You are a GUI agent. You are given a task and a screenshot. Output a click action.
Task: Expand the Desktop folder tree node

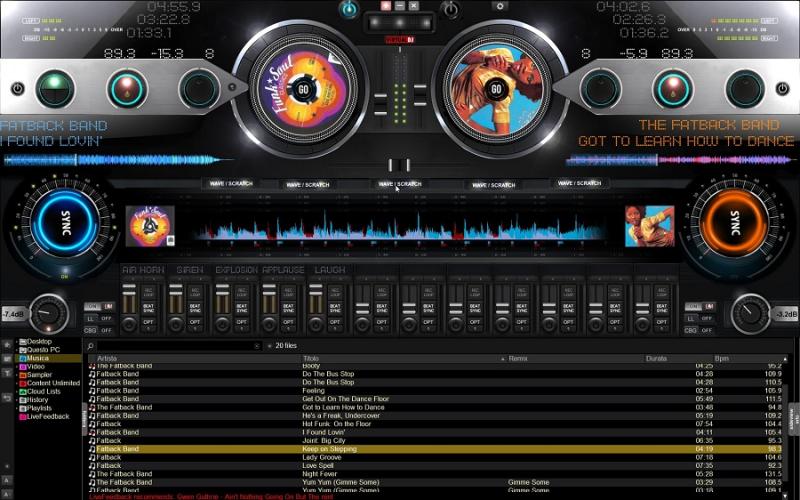pos(17,341)
